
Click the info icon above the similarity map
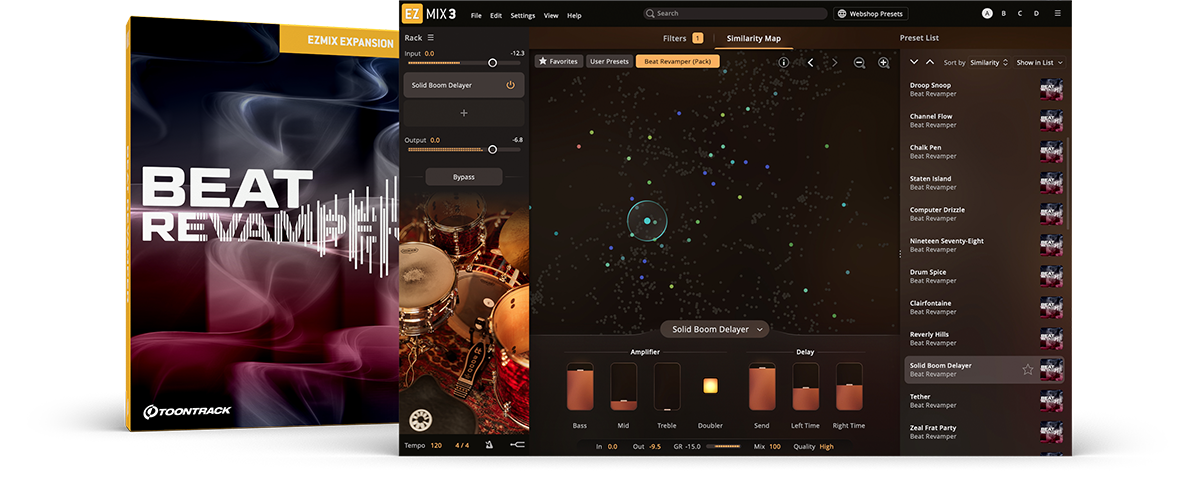[784, 62]
